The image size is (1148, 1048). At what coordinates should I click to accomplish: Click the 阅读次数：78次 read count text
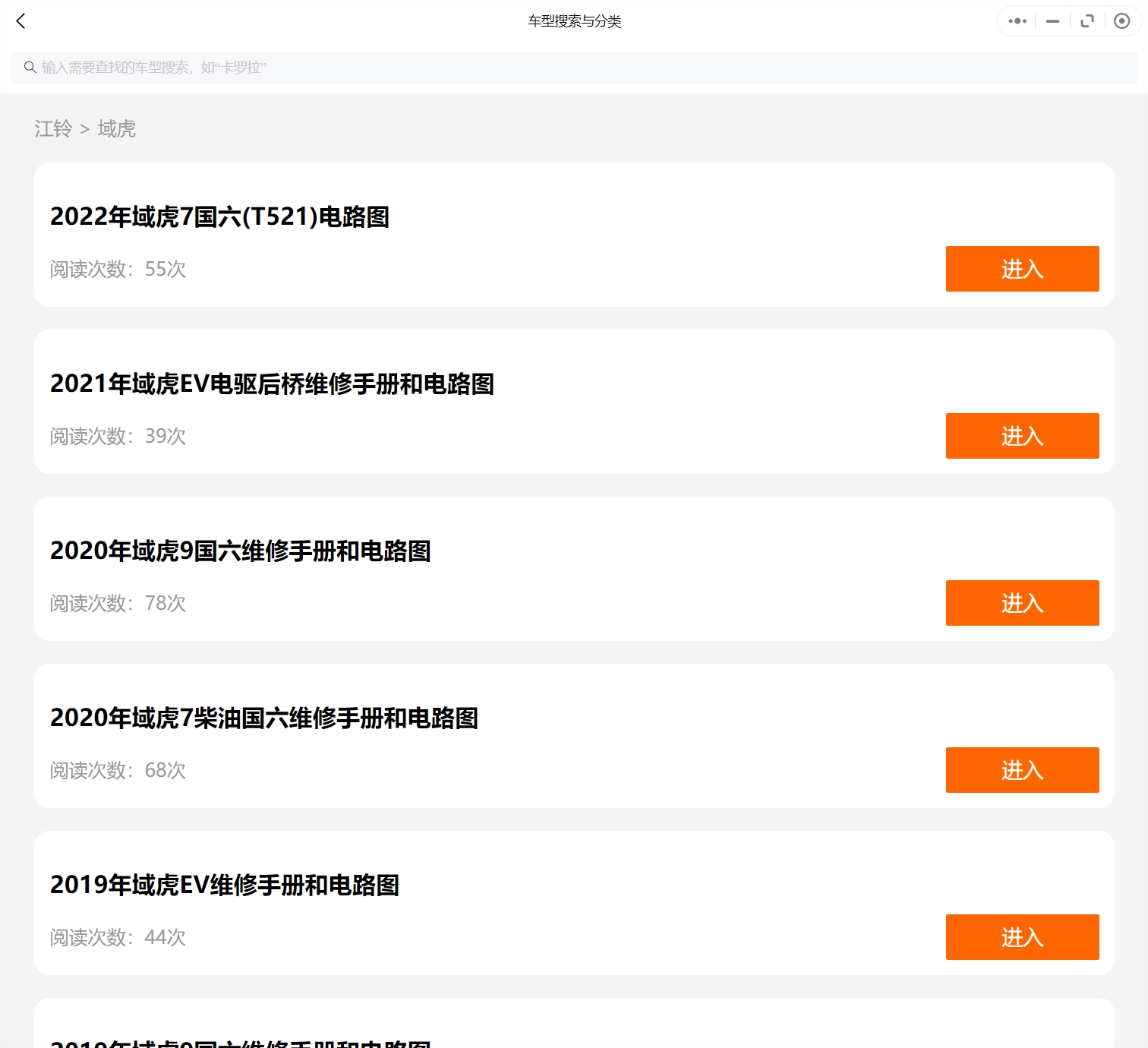[118, 604]
